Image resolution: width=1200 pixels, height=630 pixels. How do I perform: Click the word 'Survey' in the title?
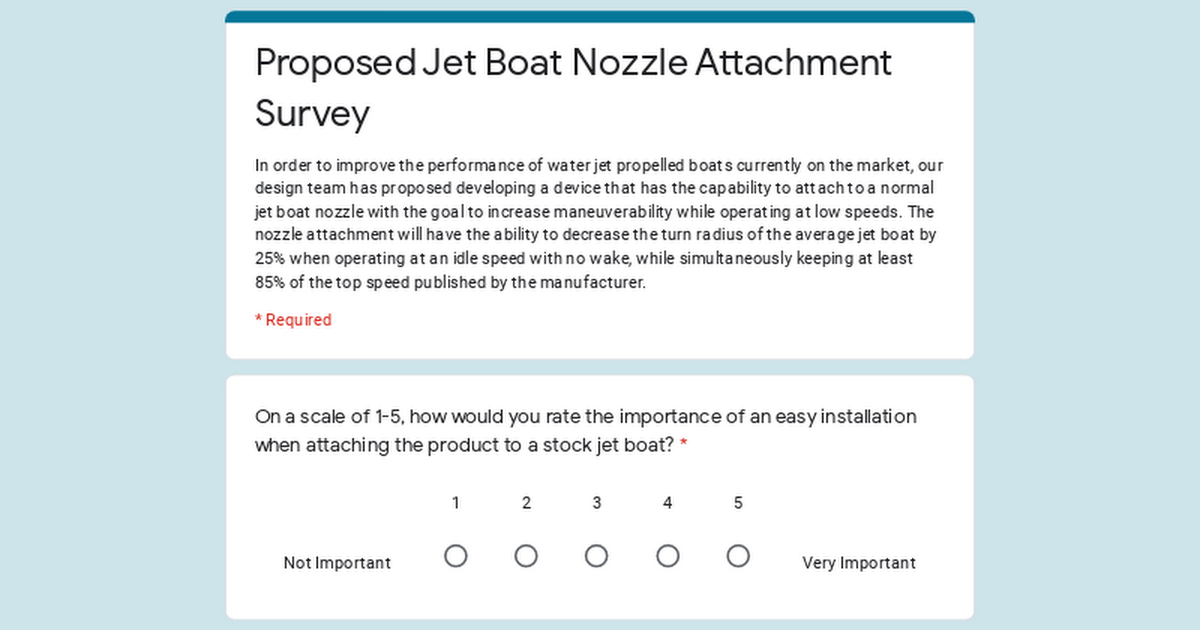[x=312, y=114]
